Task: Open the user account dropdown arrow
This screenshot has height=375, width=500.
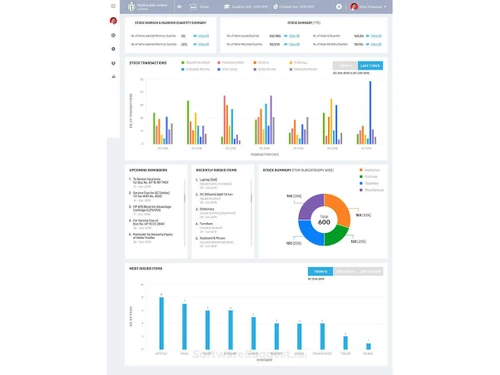Action: (x=385, y=7)
